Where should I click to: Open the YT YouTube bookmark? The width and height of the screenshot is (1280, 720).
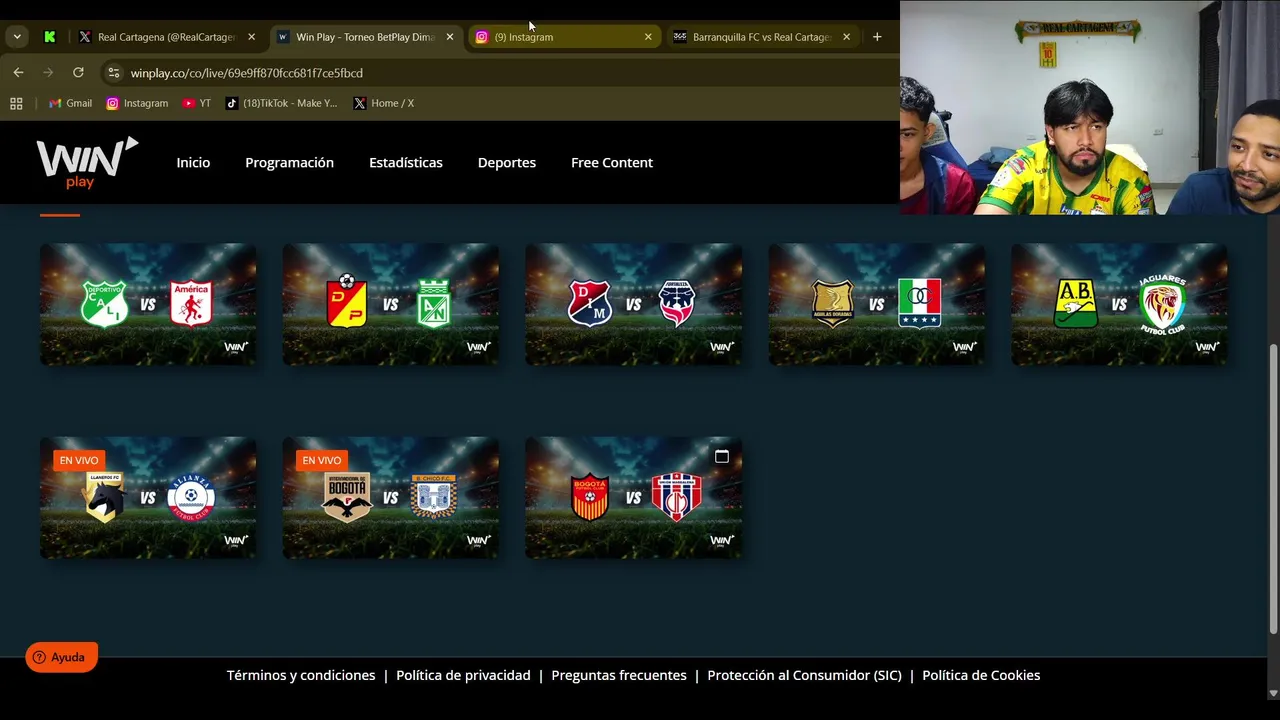197,103
